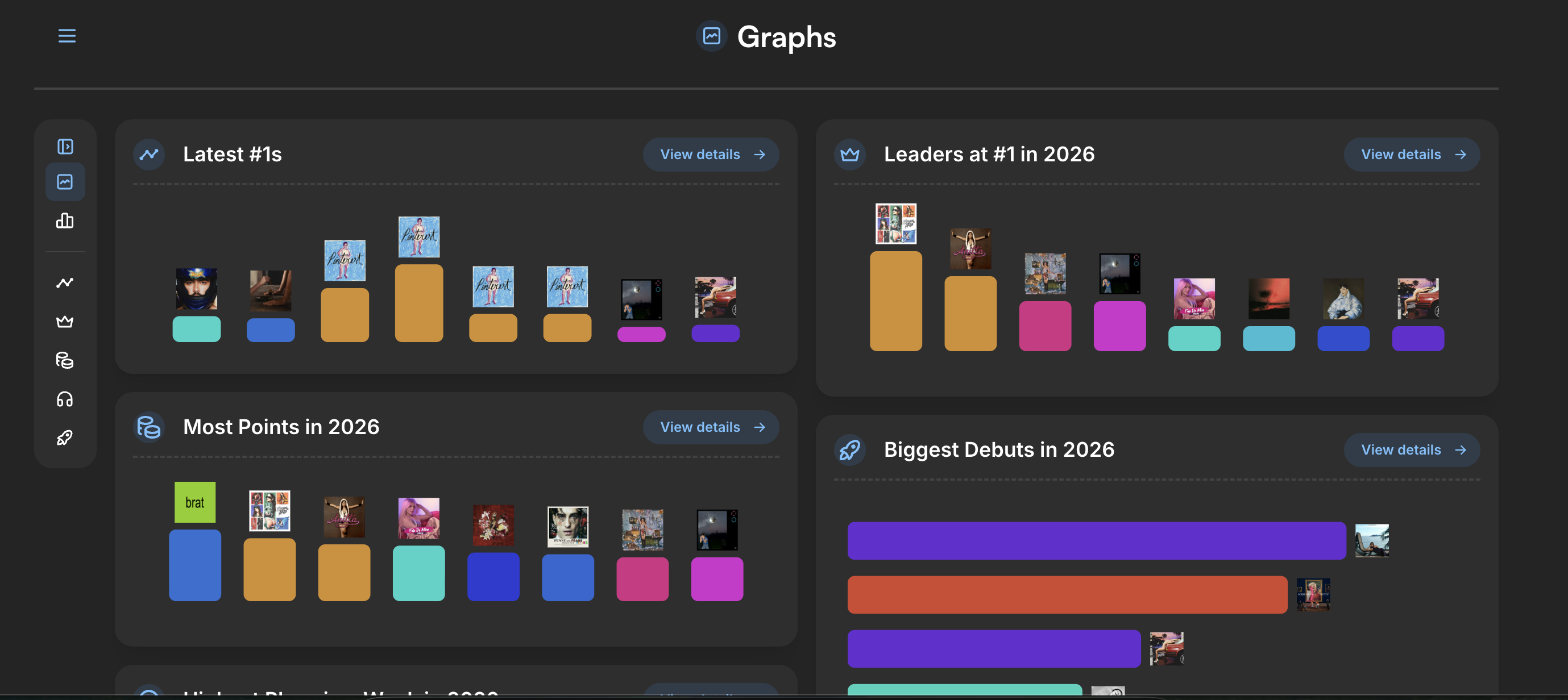Screen dimensions: 1568x700
Task: Select the red car cover in Biggest Debuts
Action: click(1167, 649)
